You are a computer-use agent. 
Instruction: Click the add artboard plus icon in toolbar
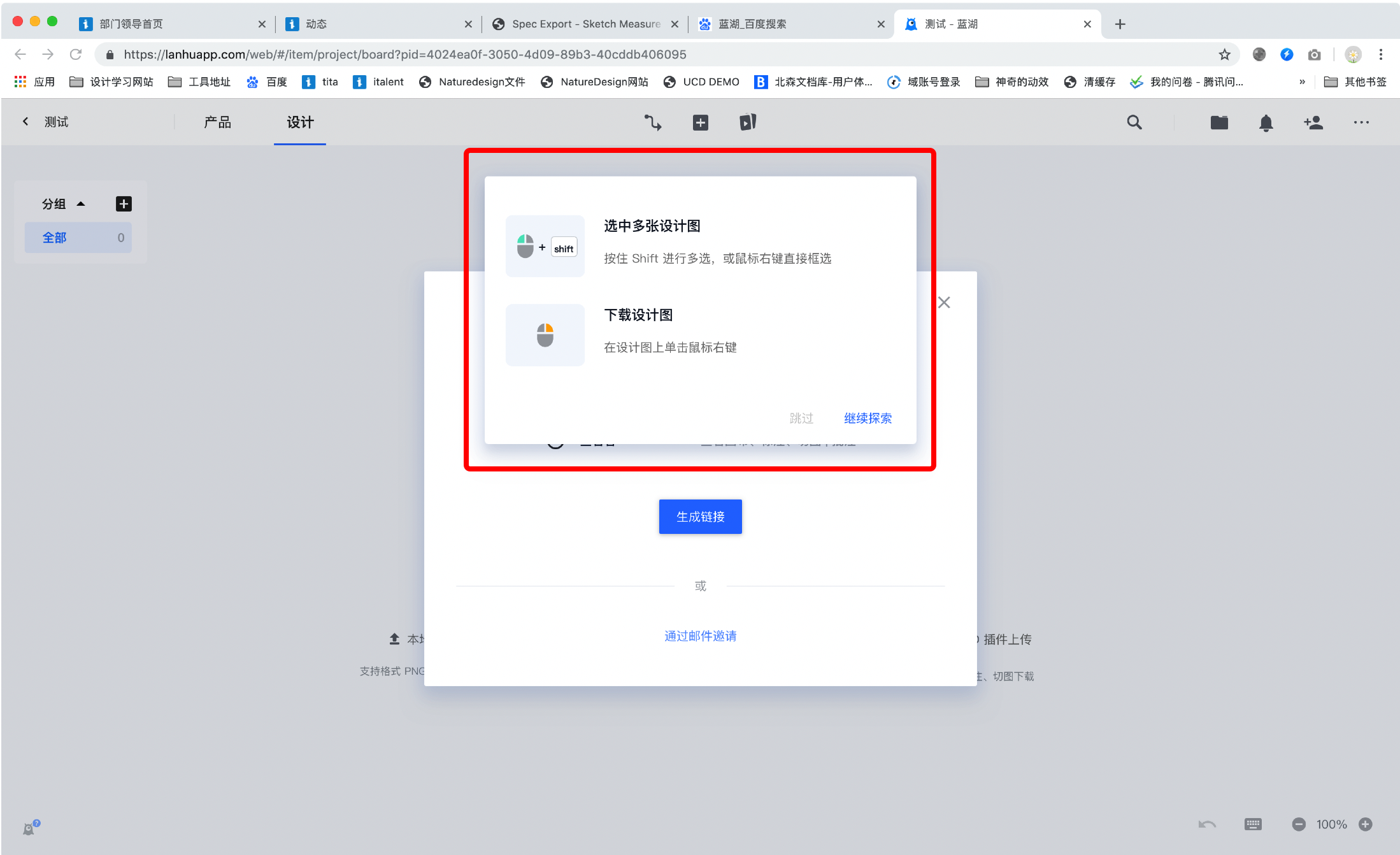point(700,122)
